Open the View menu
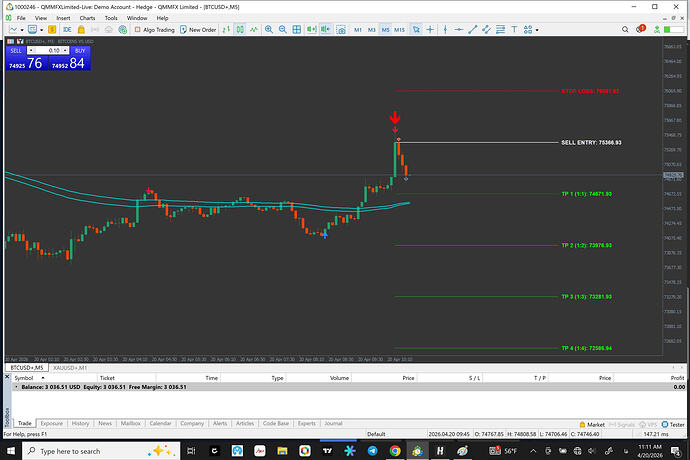Image resolution: width=690 pixels, height=460 pixels. tap(41, 18)
